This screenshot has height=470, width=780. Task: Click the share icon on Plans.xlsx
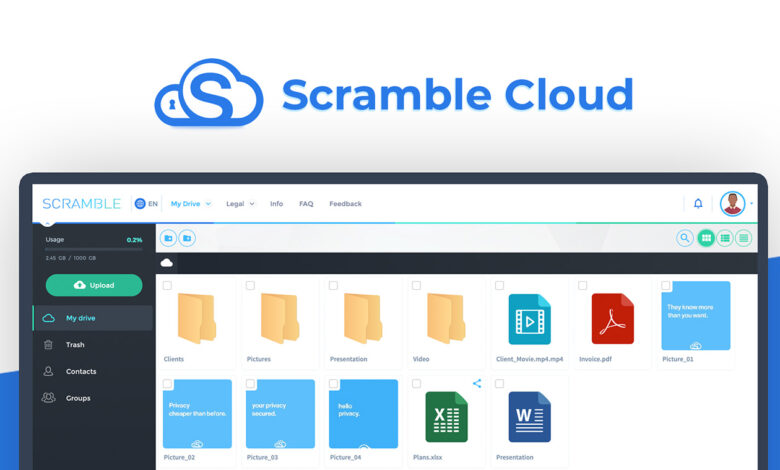[477, 383]
